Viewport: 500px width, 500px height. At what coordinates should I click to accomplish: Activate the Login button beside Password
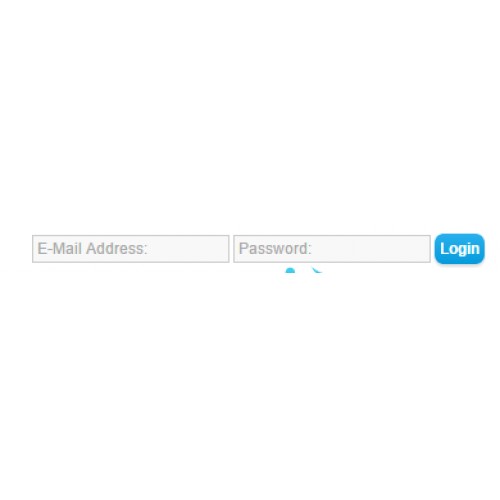click(x=459, y=249)
